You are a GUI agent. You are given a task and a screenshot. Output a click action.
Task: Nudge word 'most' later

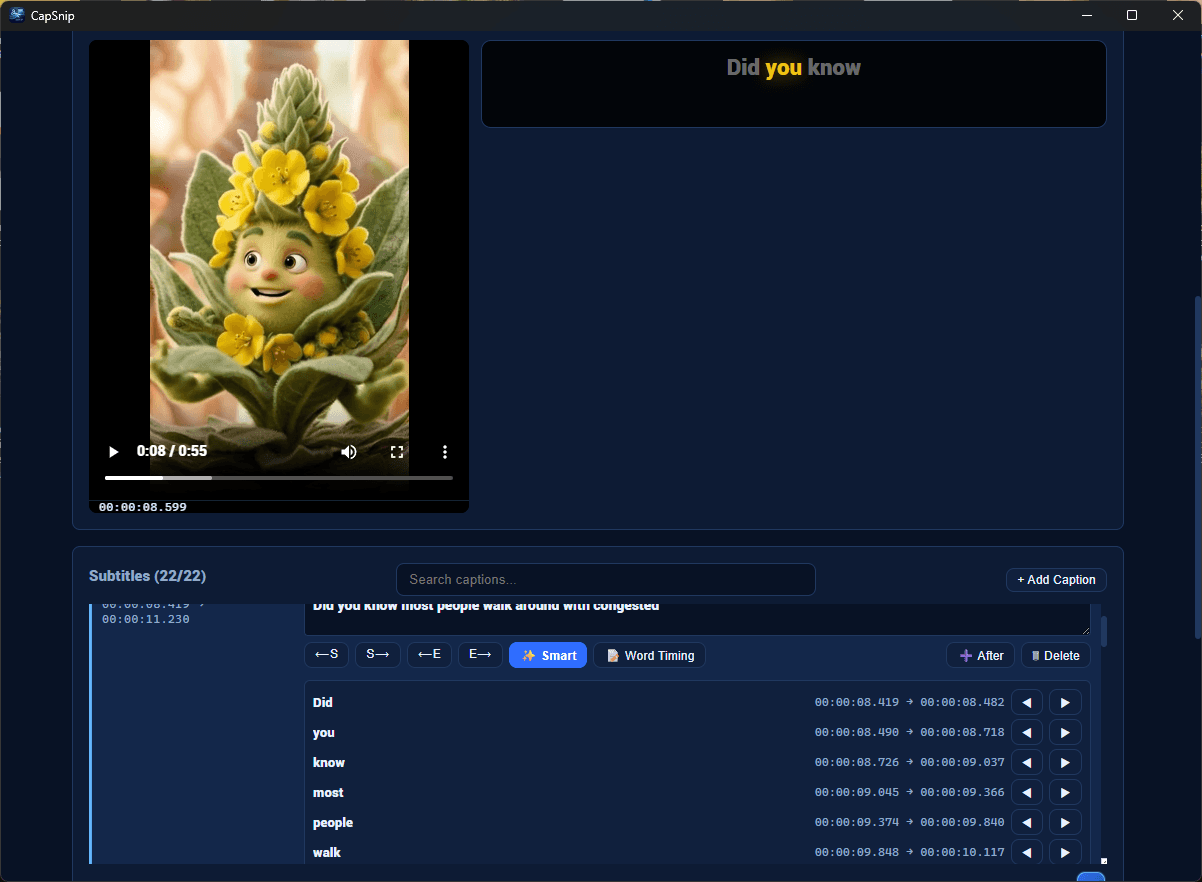tap(1065, 793)
